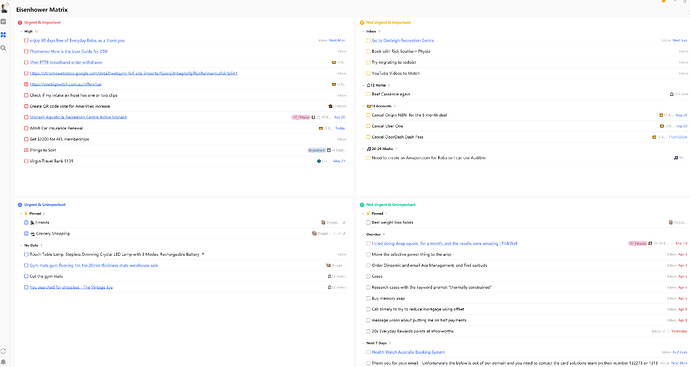
Task: Collapse the Inbox group in Not Urgent & Important
Action: tap(363, 32)
